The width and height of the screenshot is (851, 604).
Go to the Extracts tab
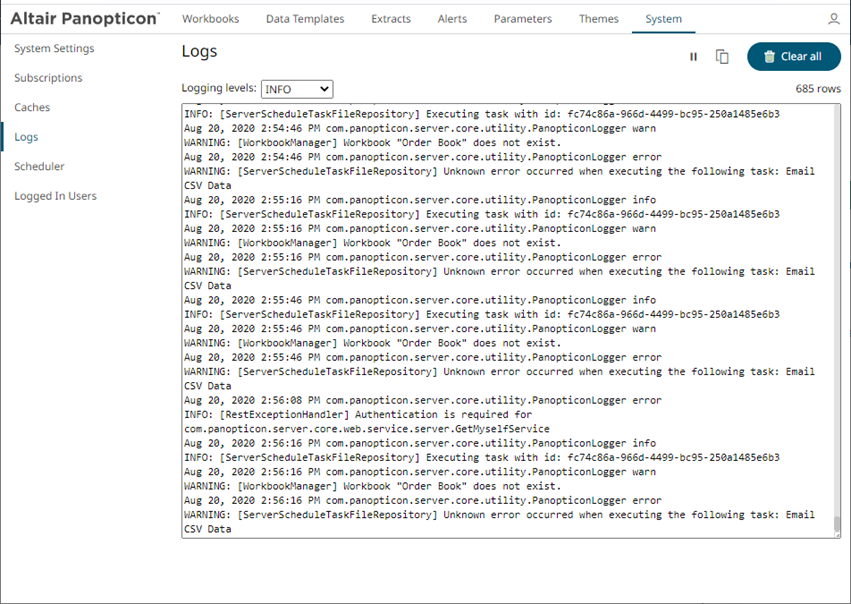click(x=390, y=19)
